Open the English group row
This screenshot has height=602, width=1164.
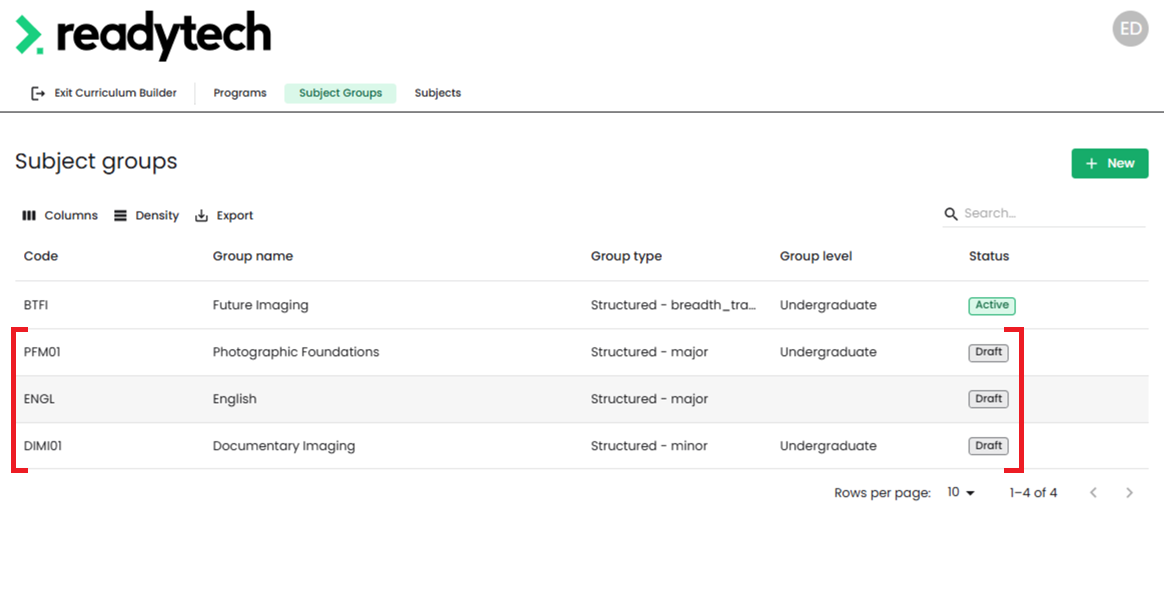click(581, 399)
